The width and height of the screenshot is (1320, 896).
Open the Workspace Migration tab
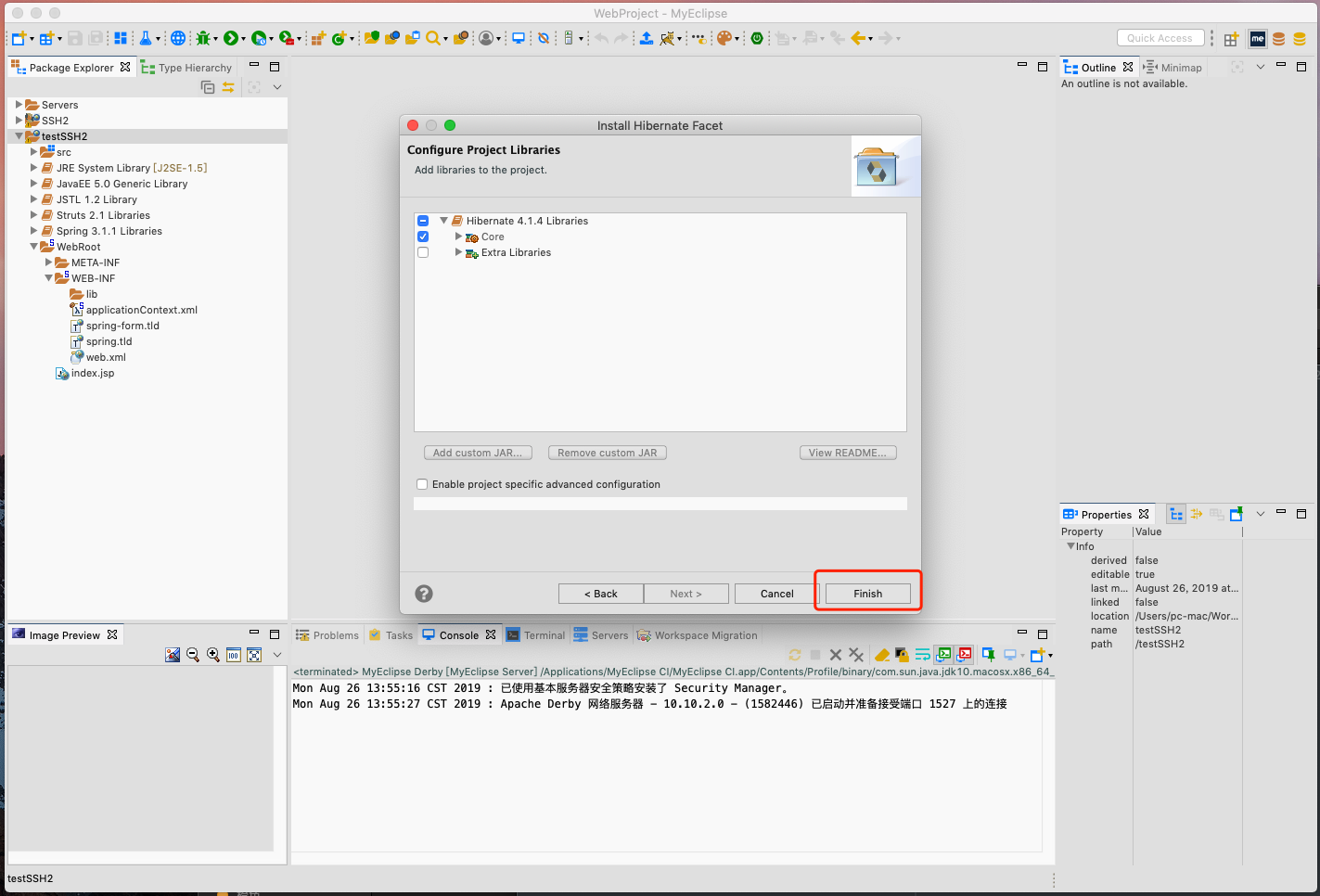(697, 635)
